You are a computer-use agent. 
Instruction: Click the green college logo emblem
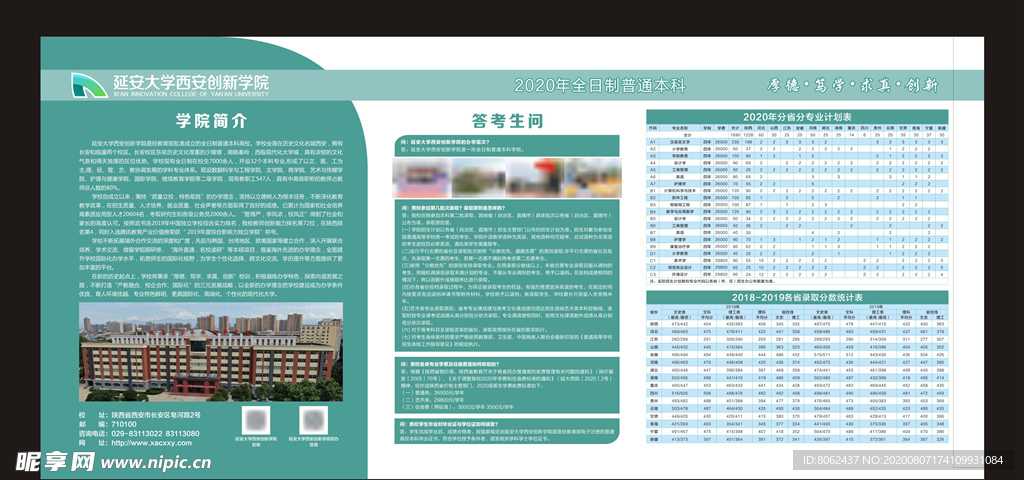click(89, 85)
